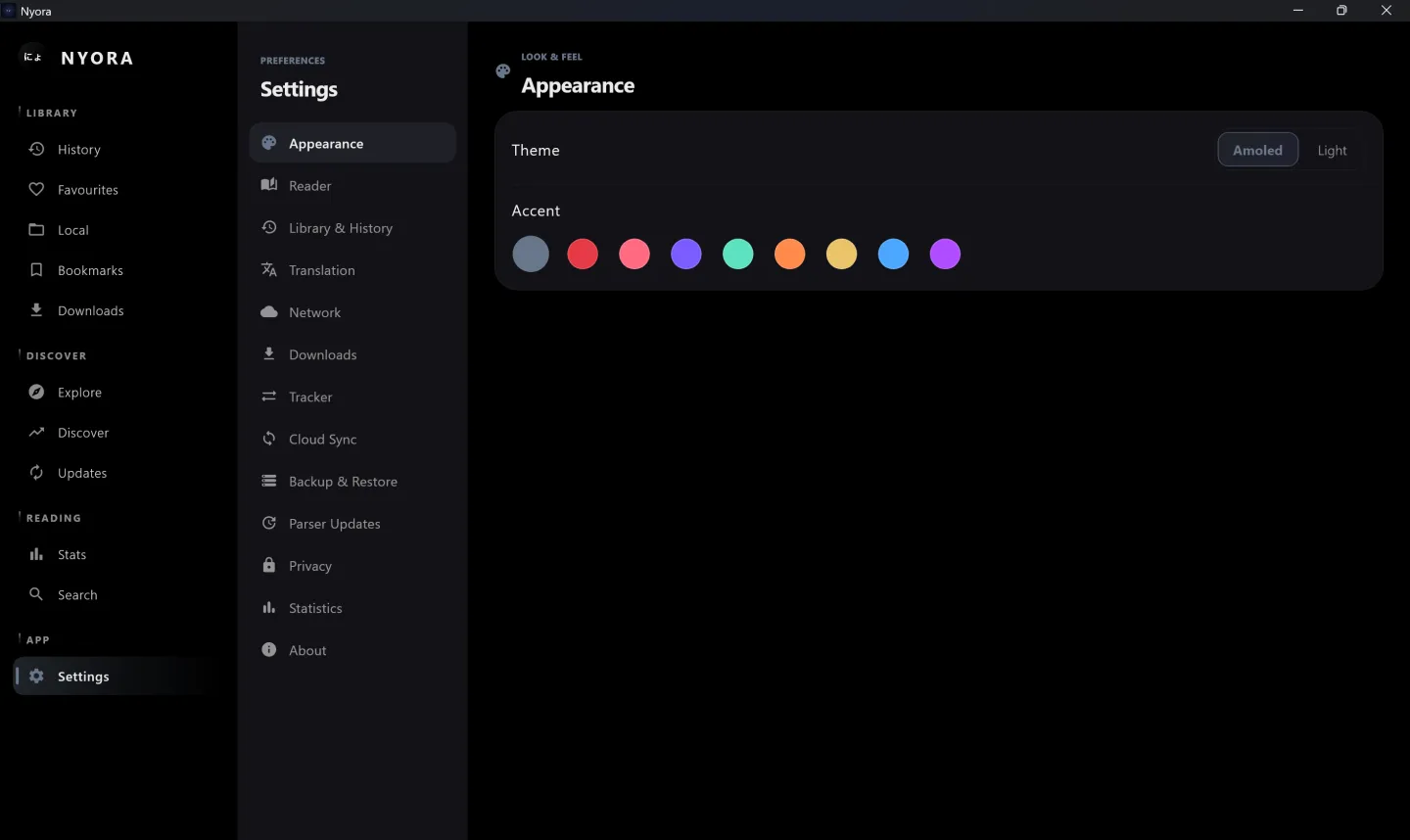Click the Settings gear icon in the sidebar
The height and width of the screenshot is (840, 1410).
[x=36, y=676]
